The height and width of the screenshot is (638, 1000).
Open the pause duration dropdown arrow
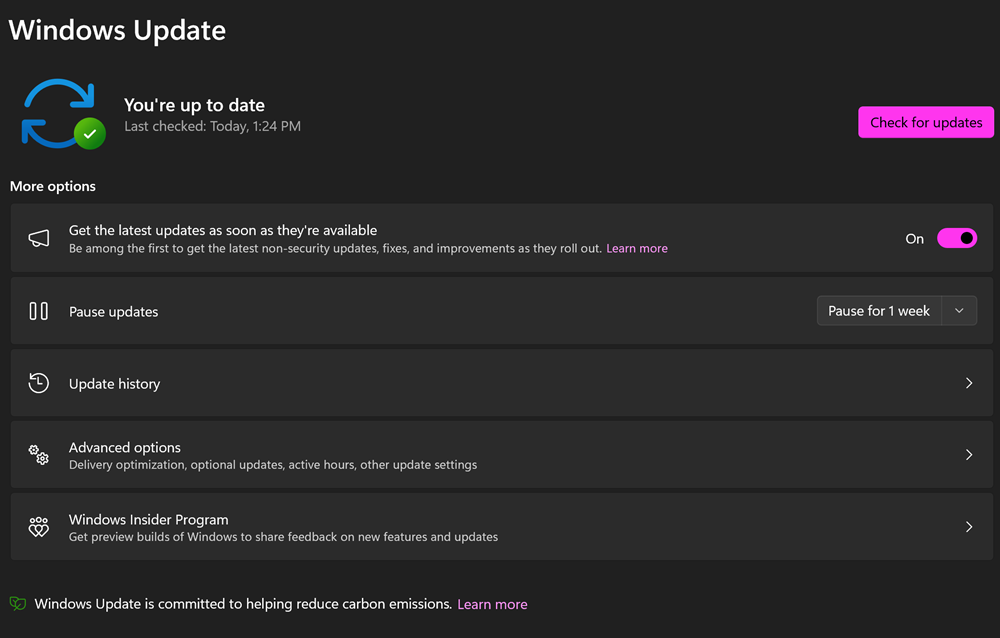(959, 311)
